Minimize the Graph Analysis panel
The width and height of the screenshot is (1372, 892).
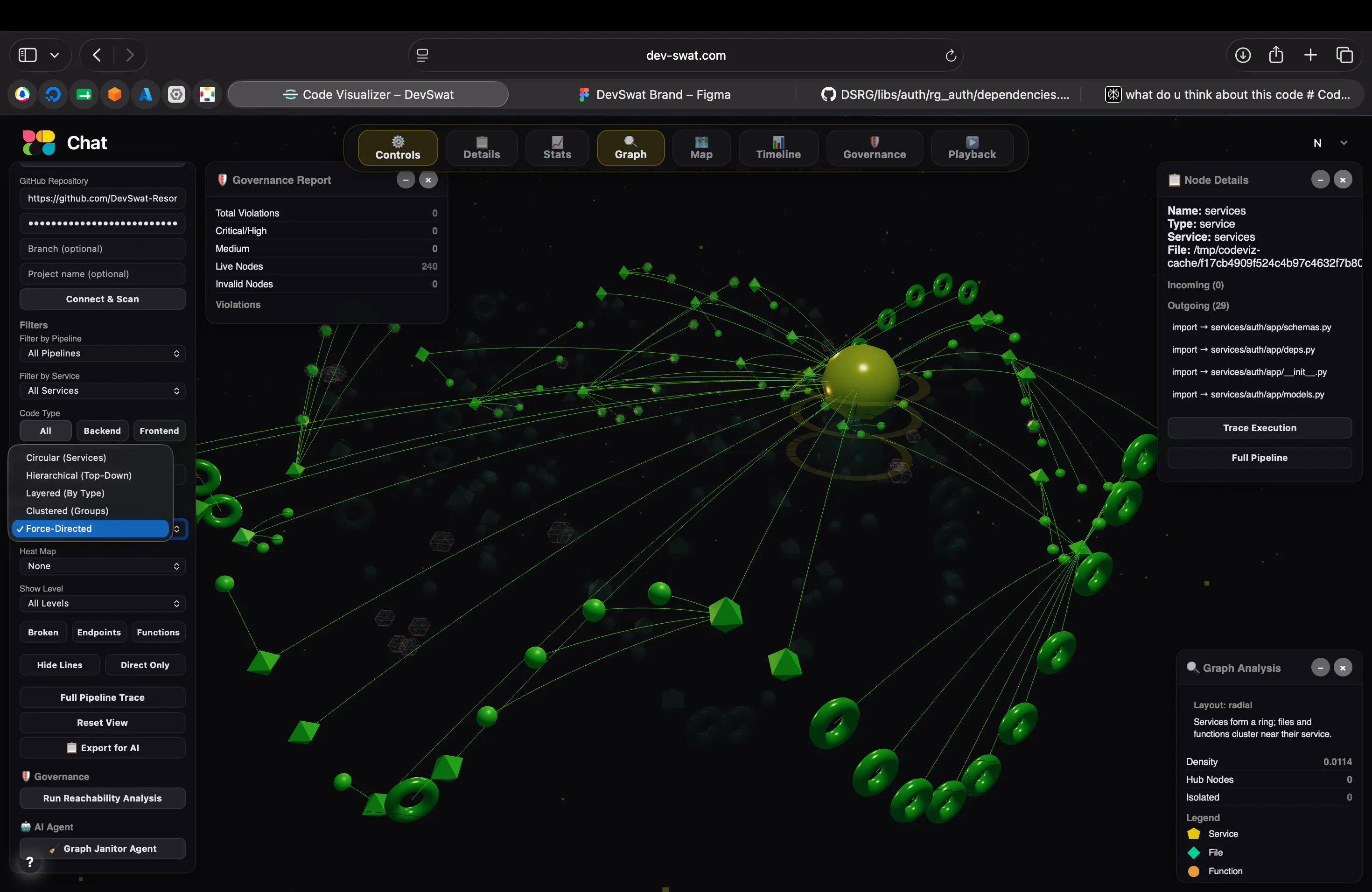1320,668
